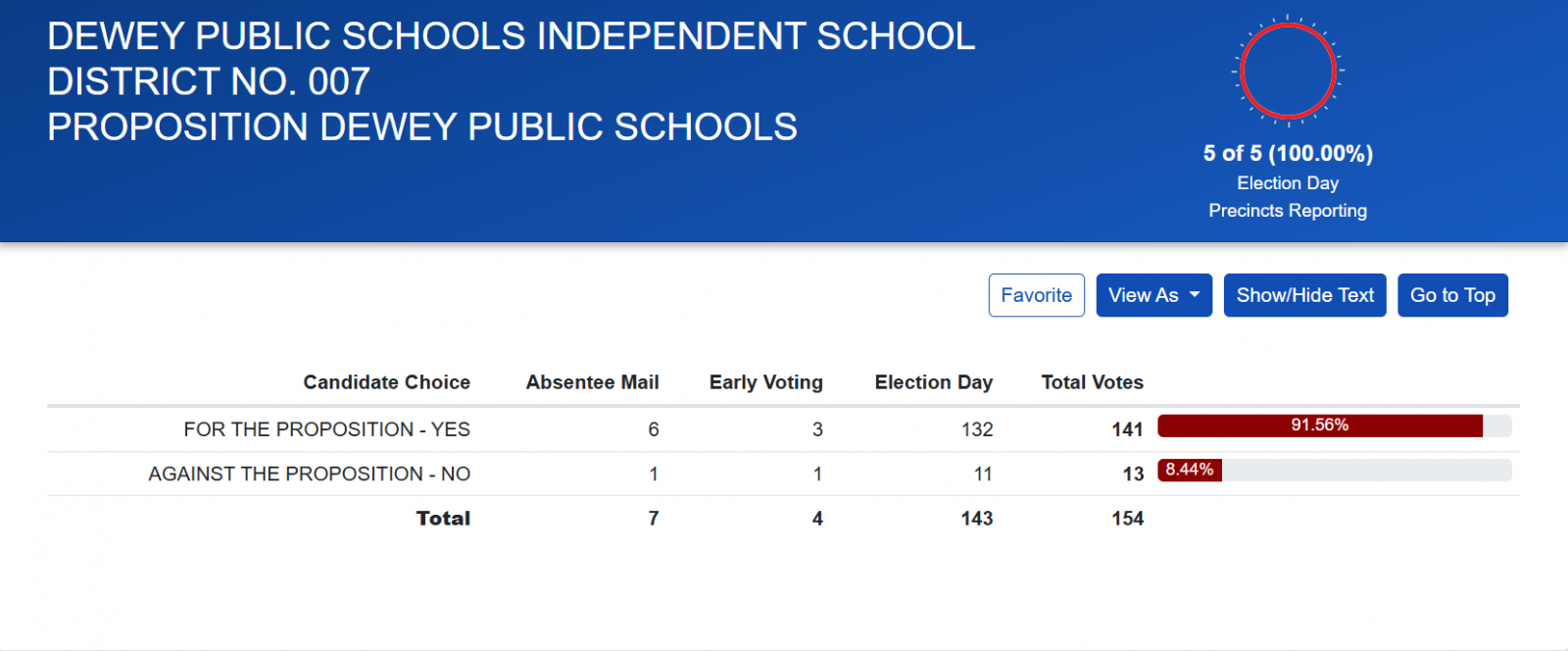Viewport: 1568px width, 651px height.
Task: Click the Candidate Choice column header
Action: [386, 382]
